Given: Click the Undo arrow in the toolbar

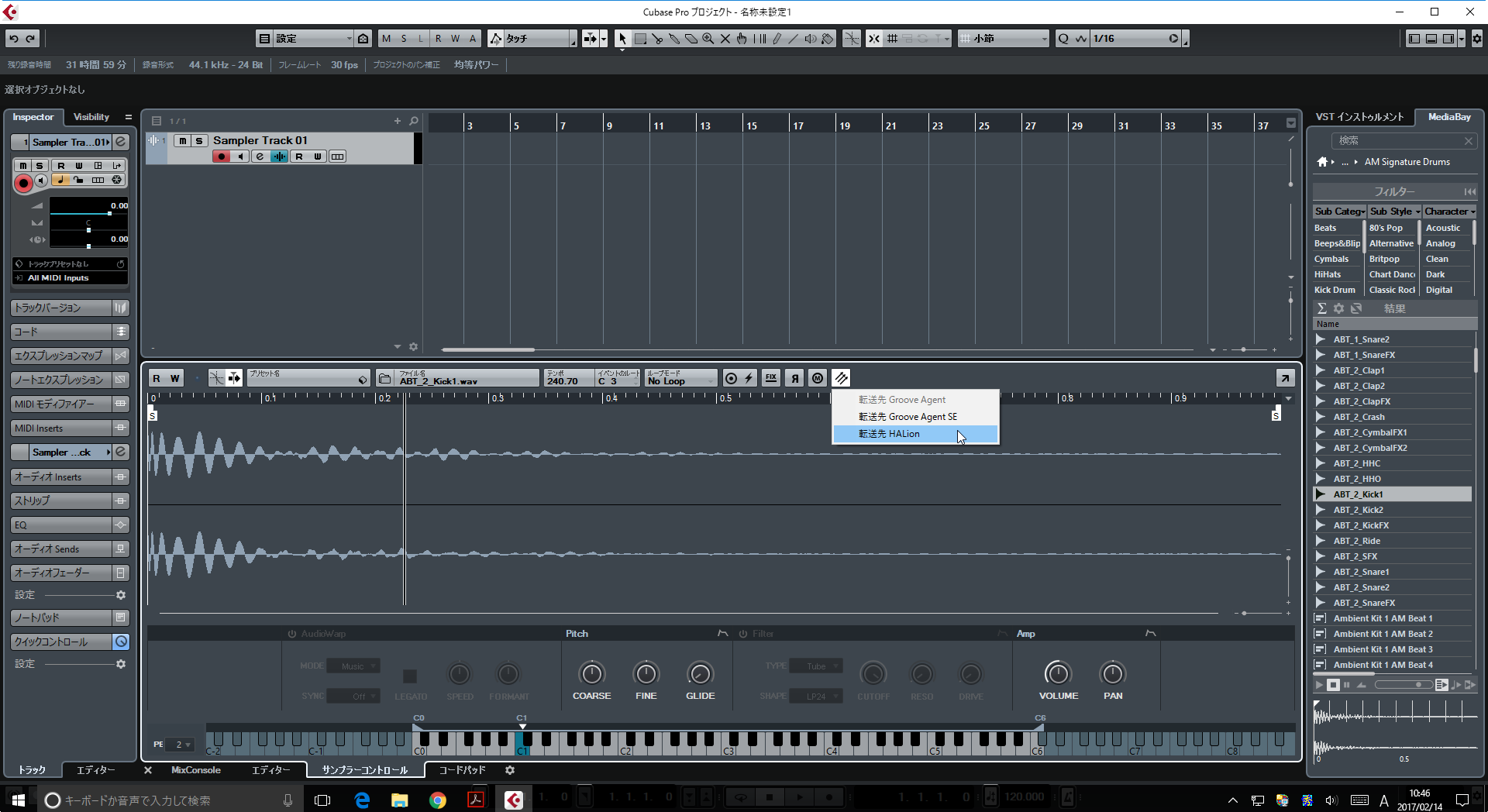Looking at the screenshot, I should click(14, 38).
